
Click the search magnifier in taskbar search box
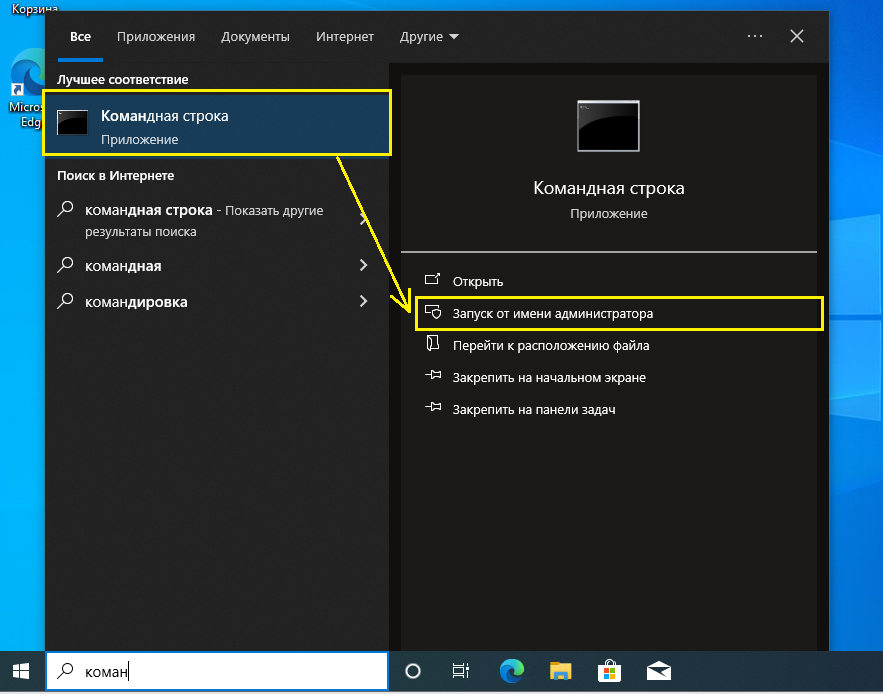(66, 670)
